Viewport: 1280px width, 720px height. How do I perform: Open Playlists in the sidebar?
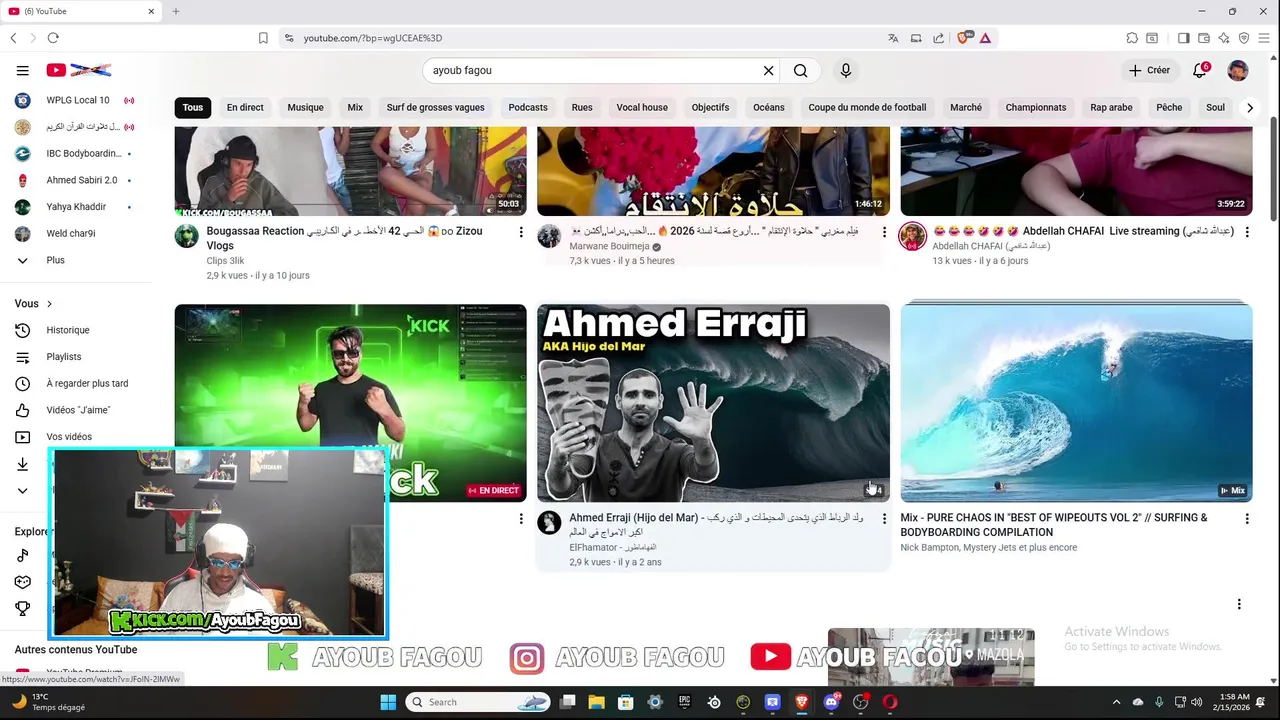tap(75, 356)
